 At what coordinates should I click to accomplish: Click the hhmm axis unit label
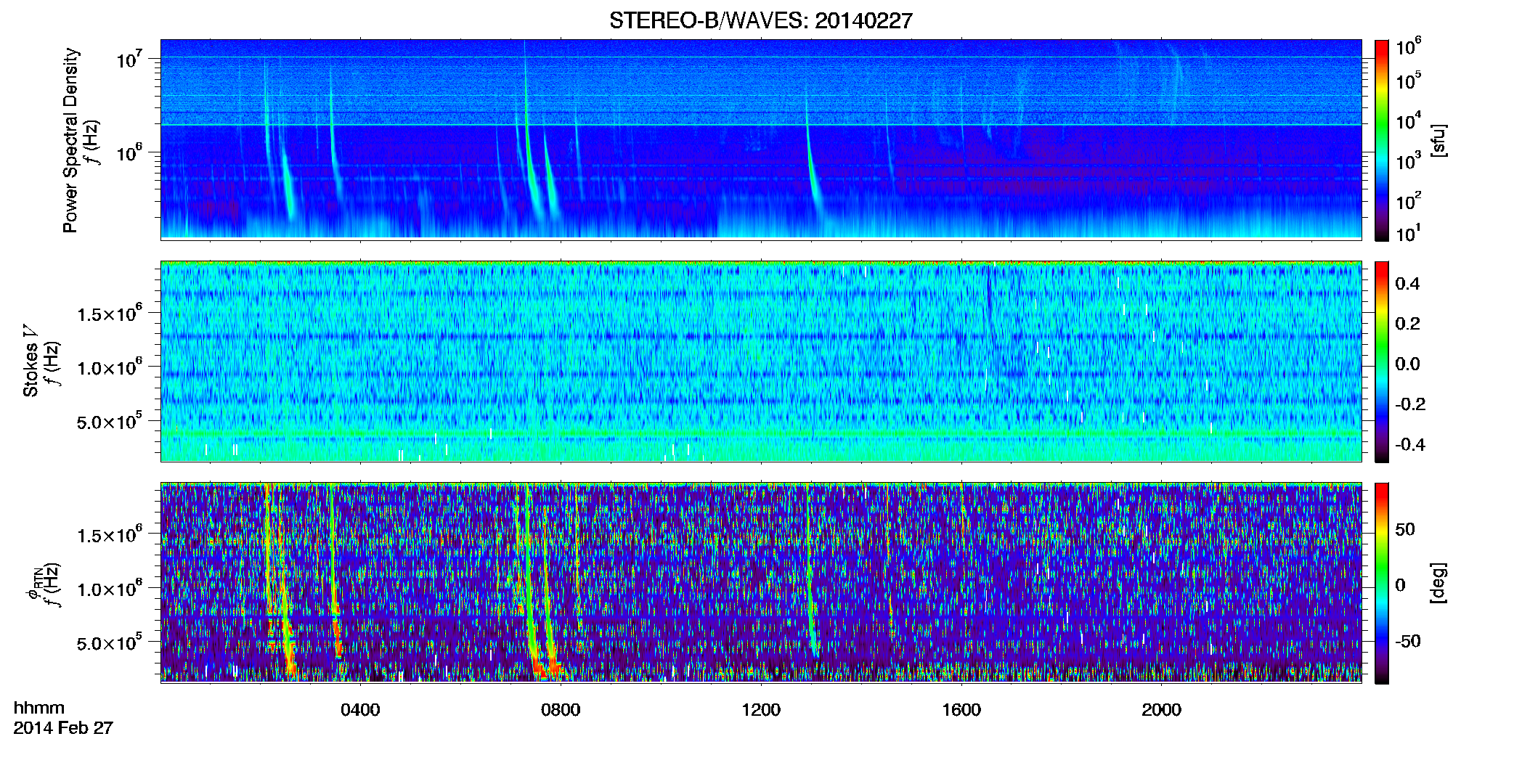pos(39,708)
